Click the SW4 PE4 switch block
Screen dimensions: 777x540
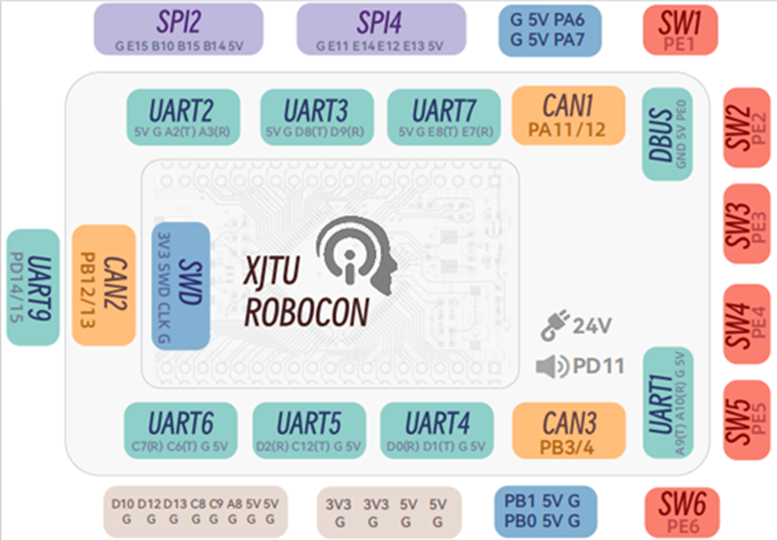tap(746, 324)
